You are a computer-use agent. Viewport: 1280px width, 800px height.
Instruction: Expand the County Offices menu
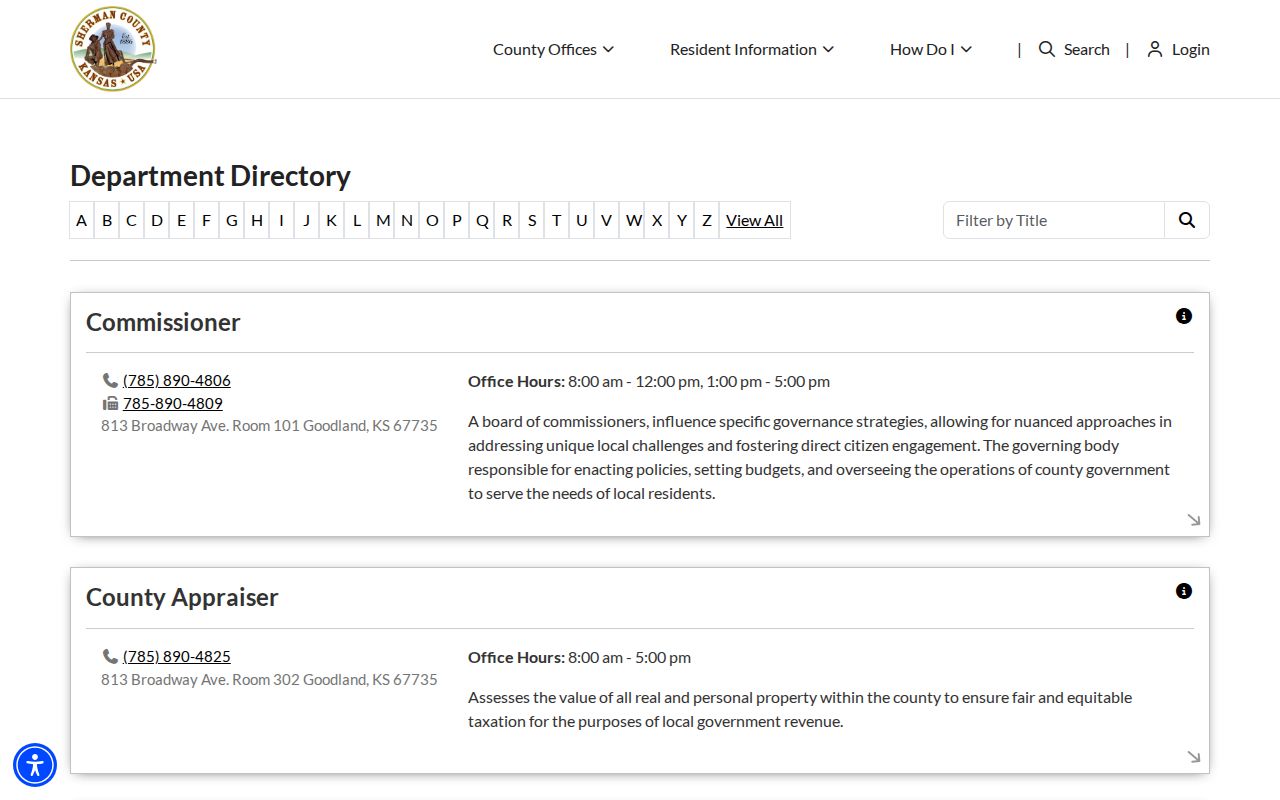(553, 49)
